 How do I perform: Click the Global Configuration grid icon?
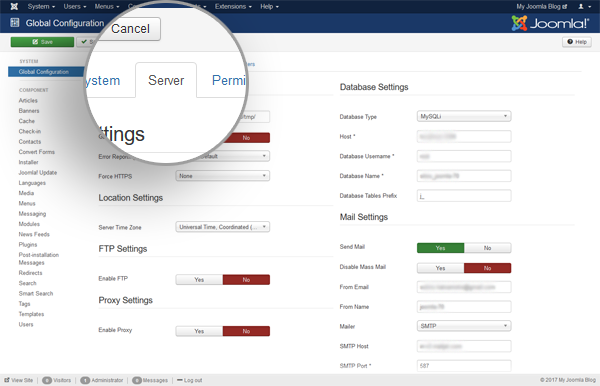click(x=15, y=23)
